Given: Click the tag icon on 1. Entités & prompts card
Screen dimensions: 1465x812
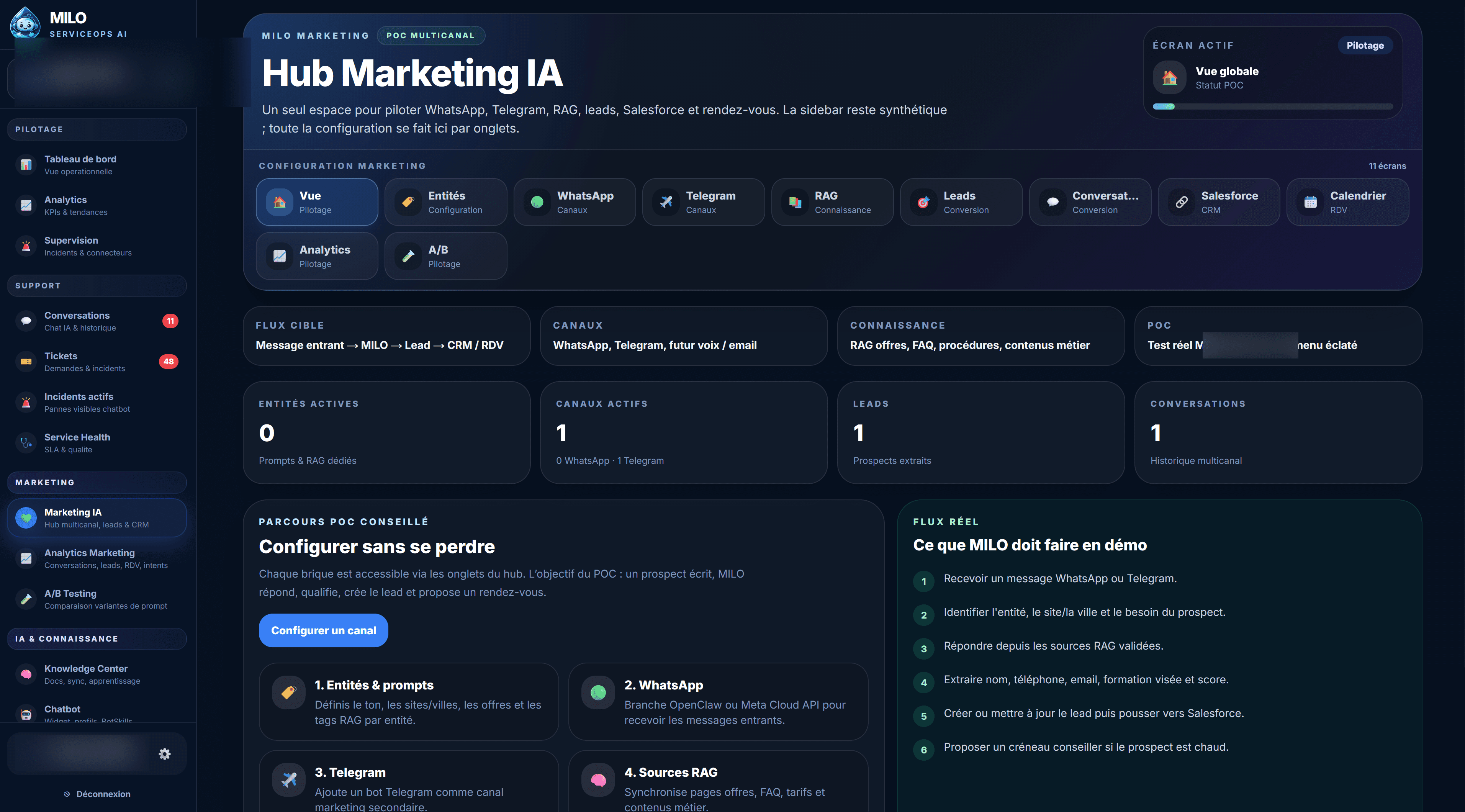Looking at the screenshot, I should (x=289, y=692).
